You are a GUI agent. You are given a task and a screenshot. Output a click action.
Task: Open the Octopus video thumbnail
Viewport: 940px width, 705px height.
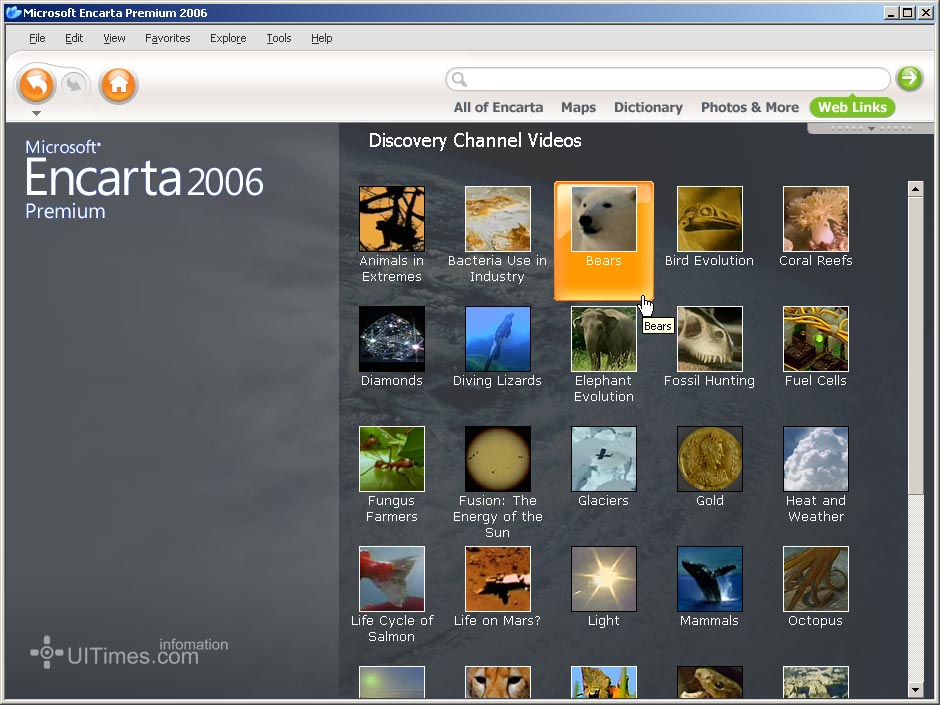tap(816, 579)
